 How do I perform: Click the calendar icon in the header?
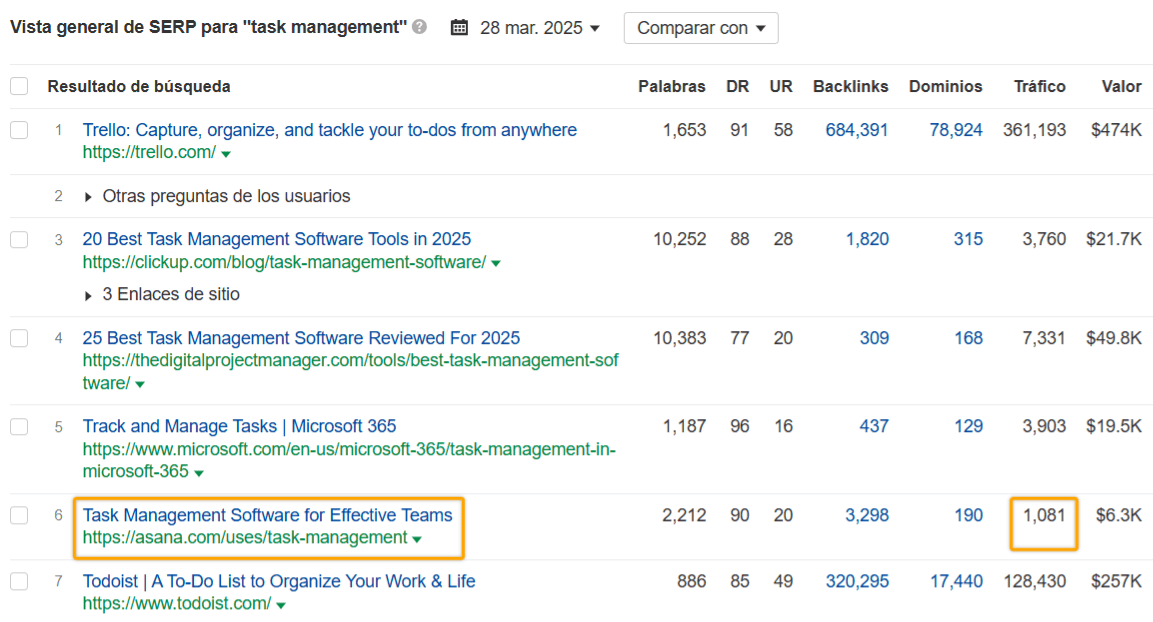[x=459, y=27]
